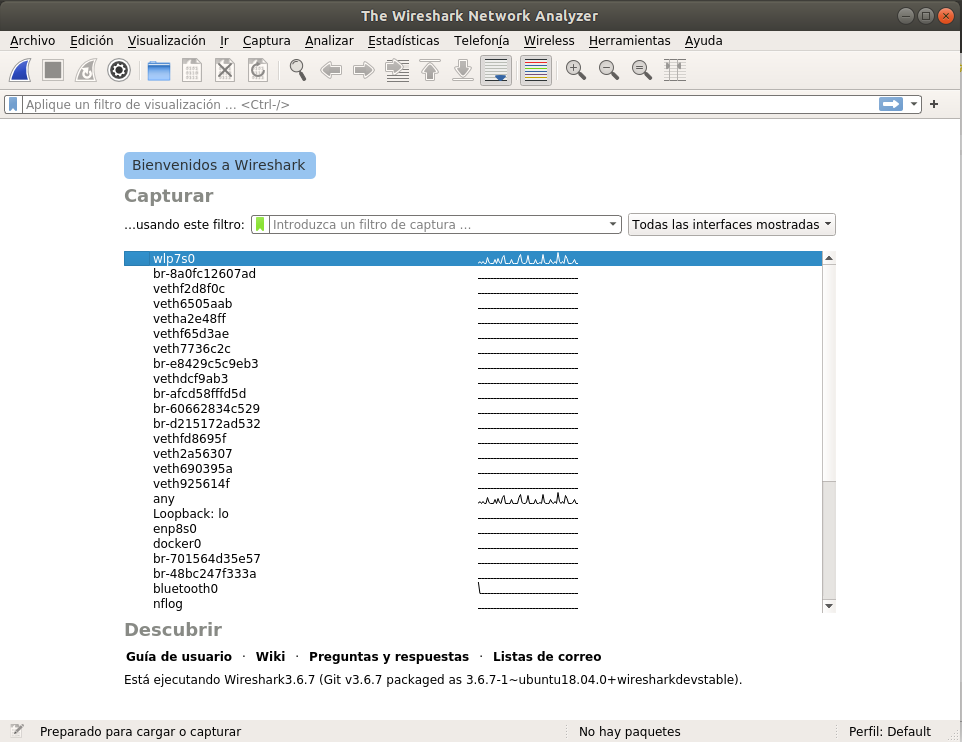Go forward in packet history
This screenshot has width=962, height=742.
[364, 70]
